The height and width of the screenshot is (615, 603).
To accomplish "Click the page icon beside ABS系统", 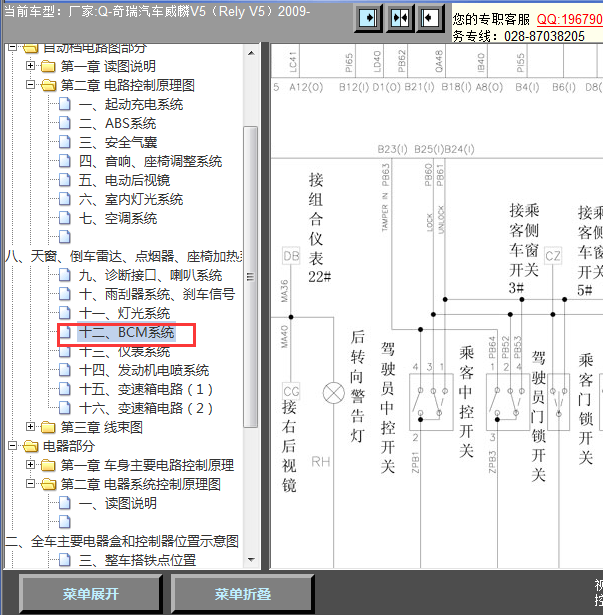I will click(x=65, y=123).
